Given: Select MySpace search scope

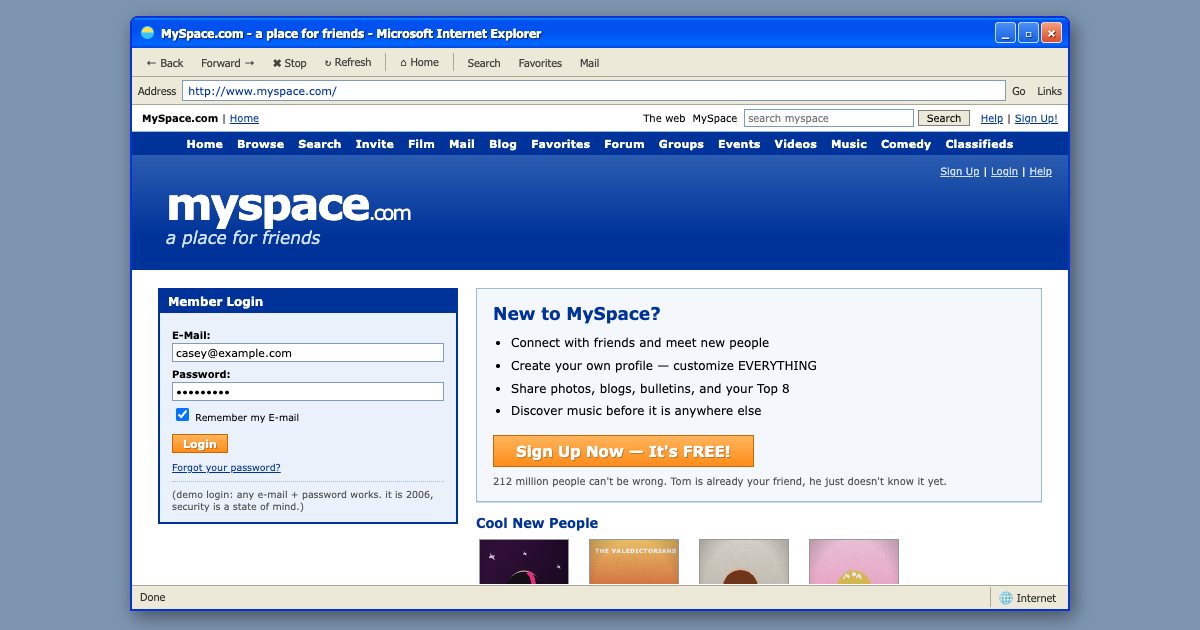Looking at the screenshot, I should pos(715,118).
